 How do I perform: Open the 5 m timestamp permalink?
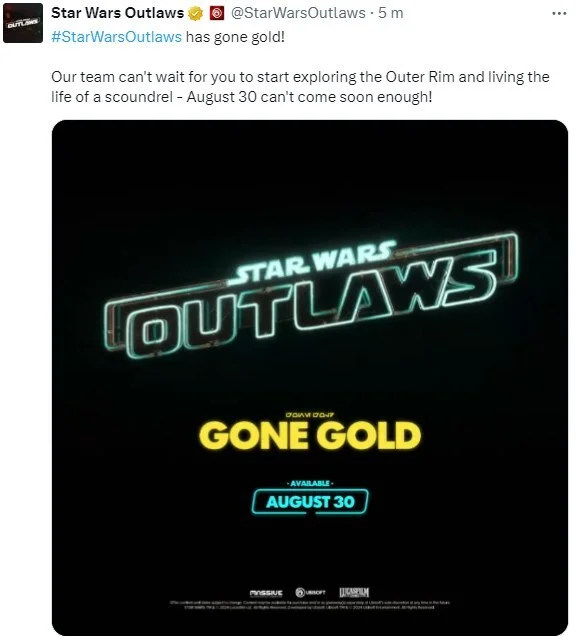[391, 13]
